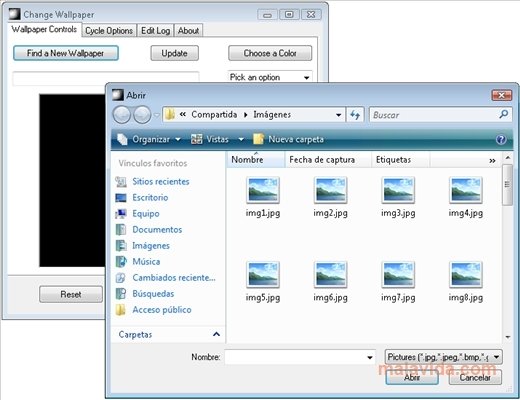Show more columns with the chevron
Screen dimensions: 520x400
click(x=492, y=161)
